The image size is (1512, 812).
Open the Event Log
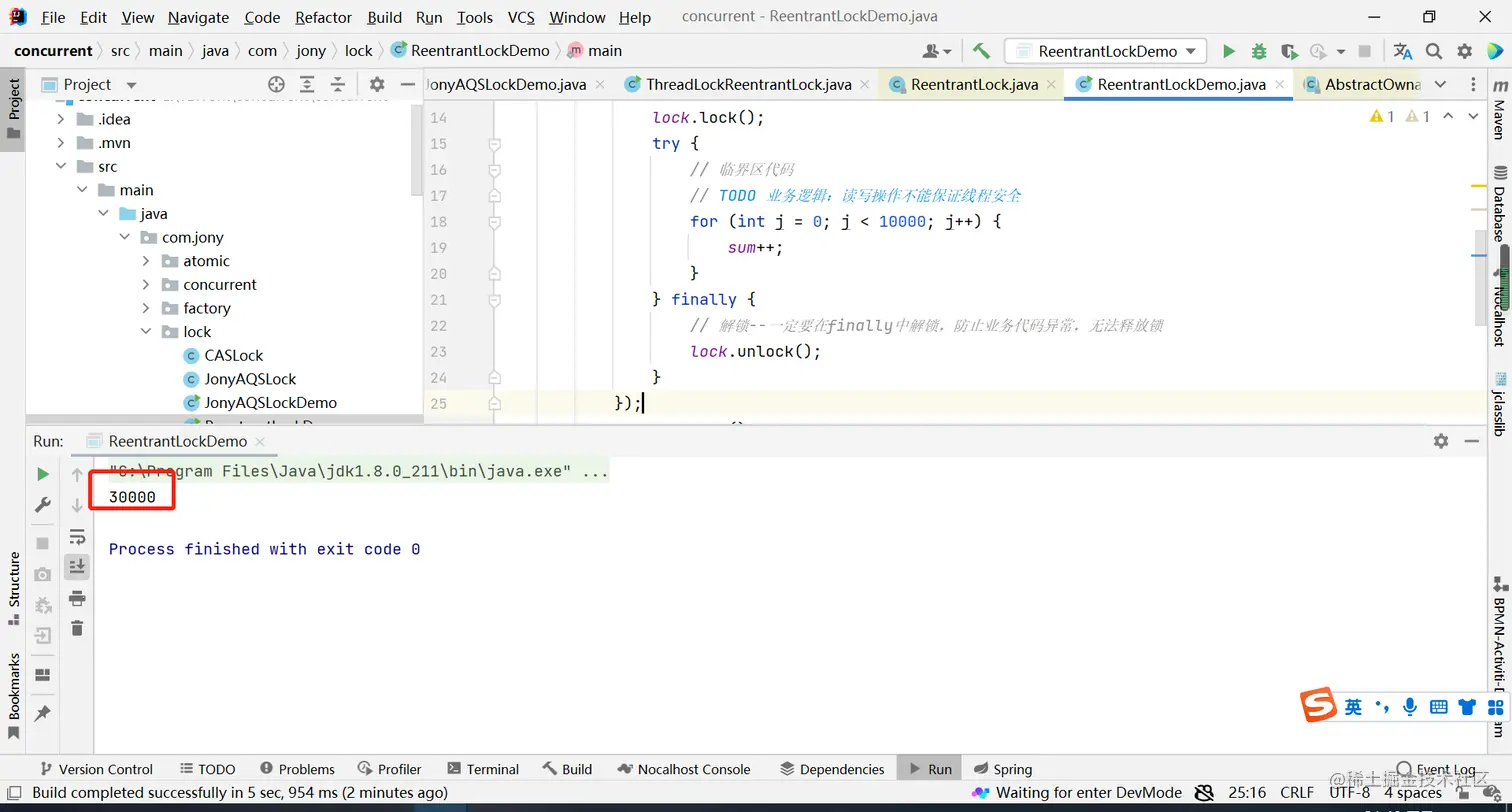(1436, 769)
